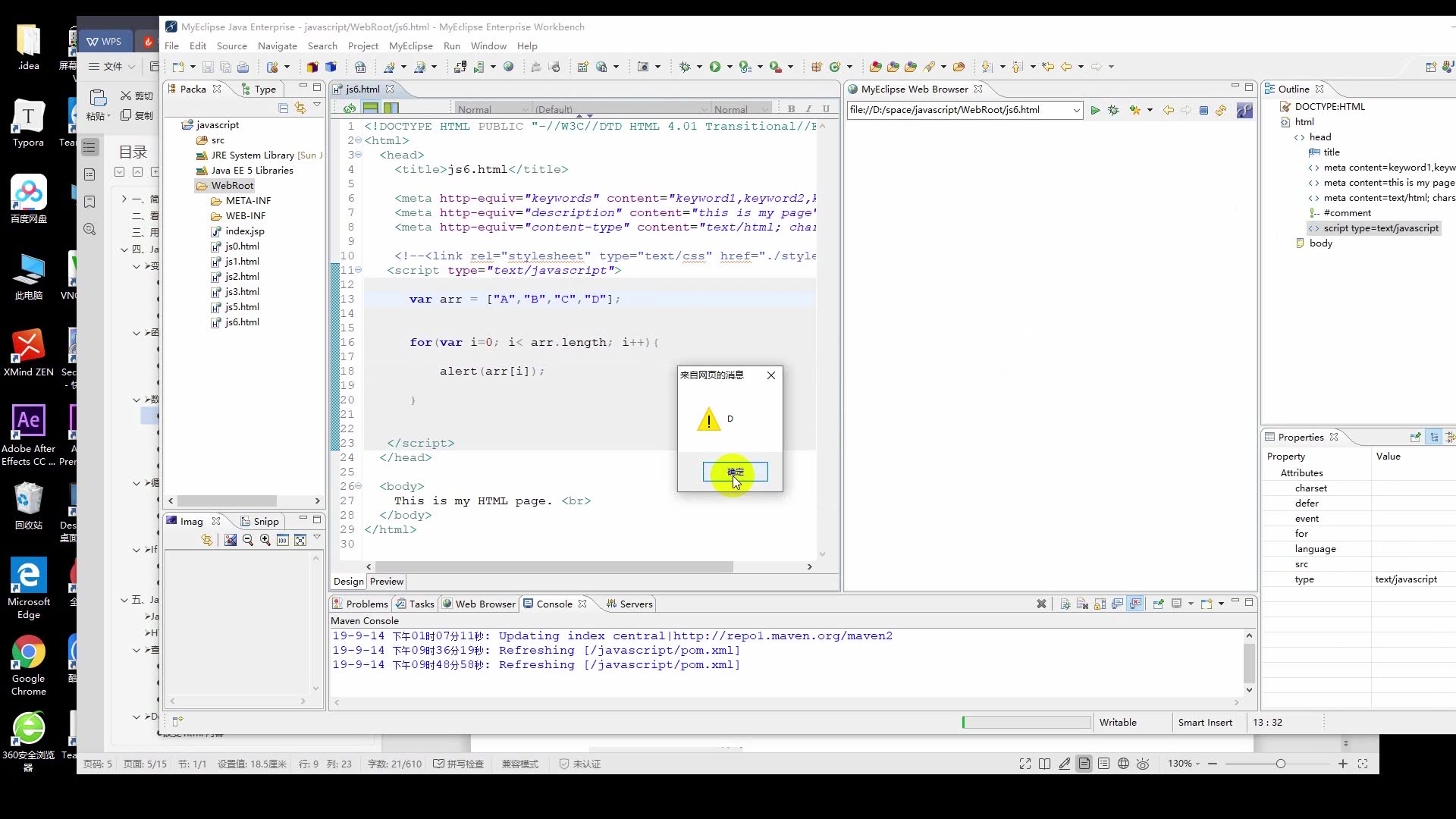Click the green Go button in Web Browser

click(1095, 110)
